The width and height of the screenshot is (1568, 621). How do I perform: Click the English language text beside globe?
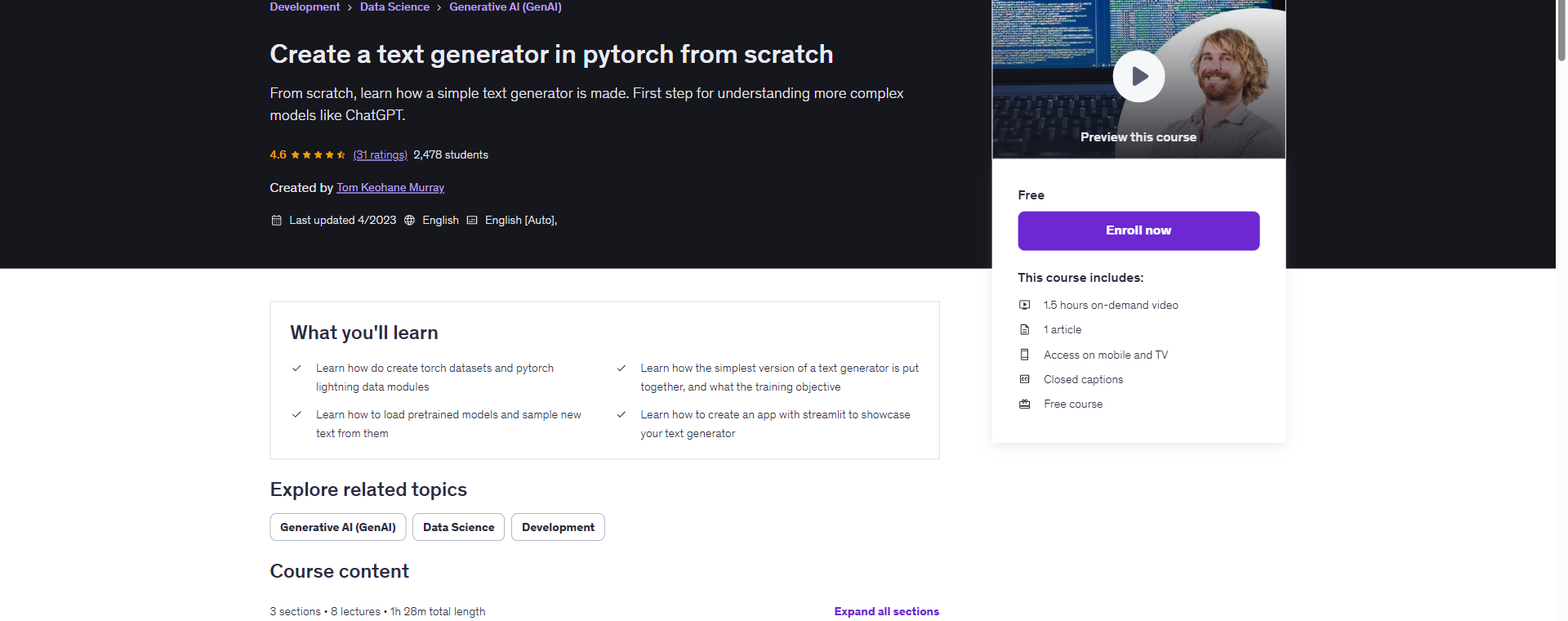[x=440, y=220]
